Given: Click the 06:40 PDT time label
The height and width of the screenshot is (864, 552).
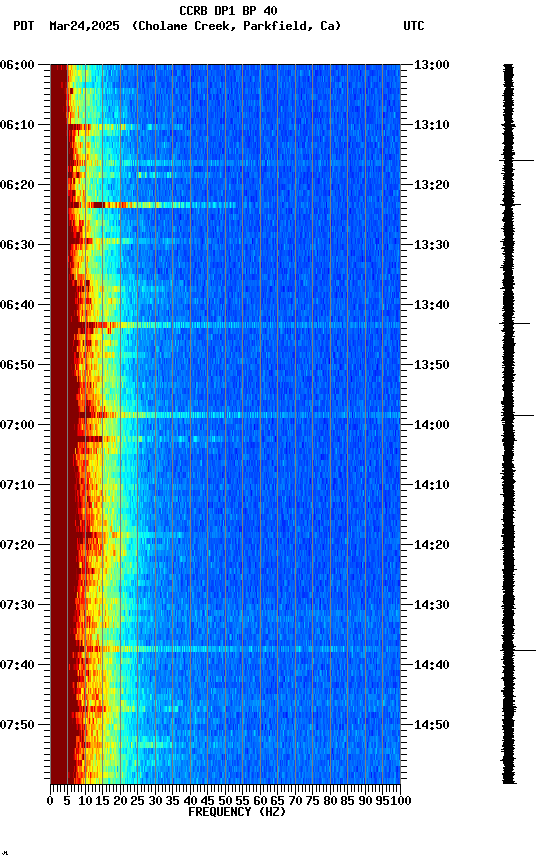Looking at the screenshot, I should point(17,305).
